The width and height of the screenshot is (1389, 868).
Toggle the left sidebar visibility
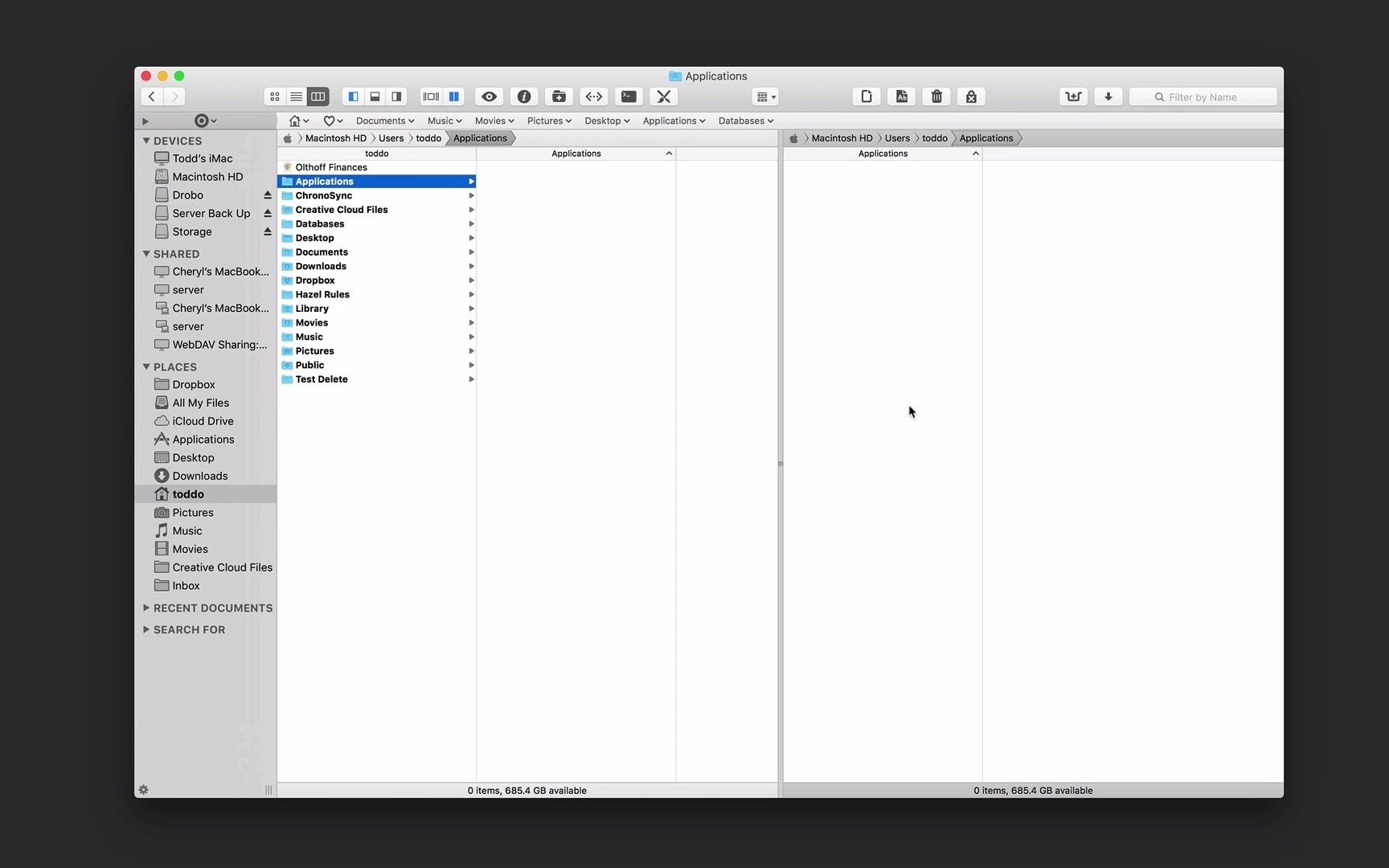pyautogui.click(x=353, y=96)
